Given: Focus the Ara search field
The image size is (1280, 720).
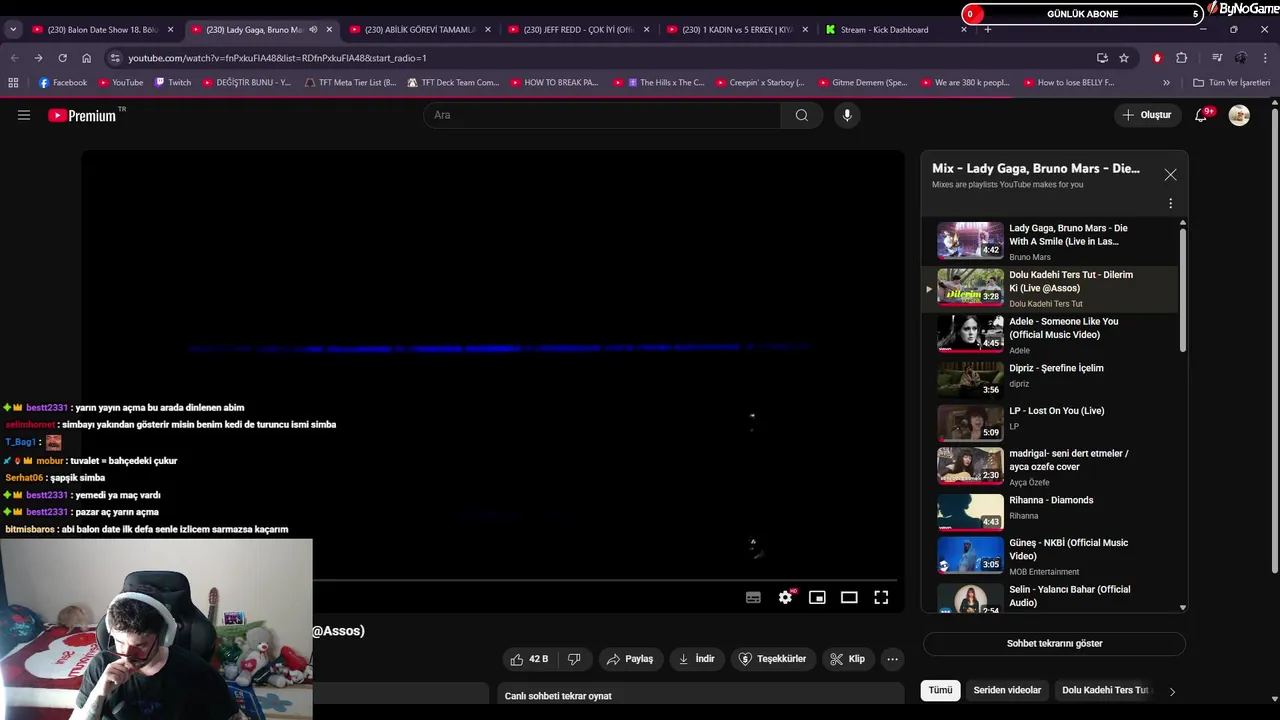Looking at the screenshot, I should tap(602, 115).
